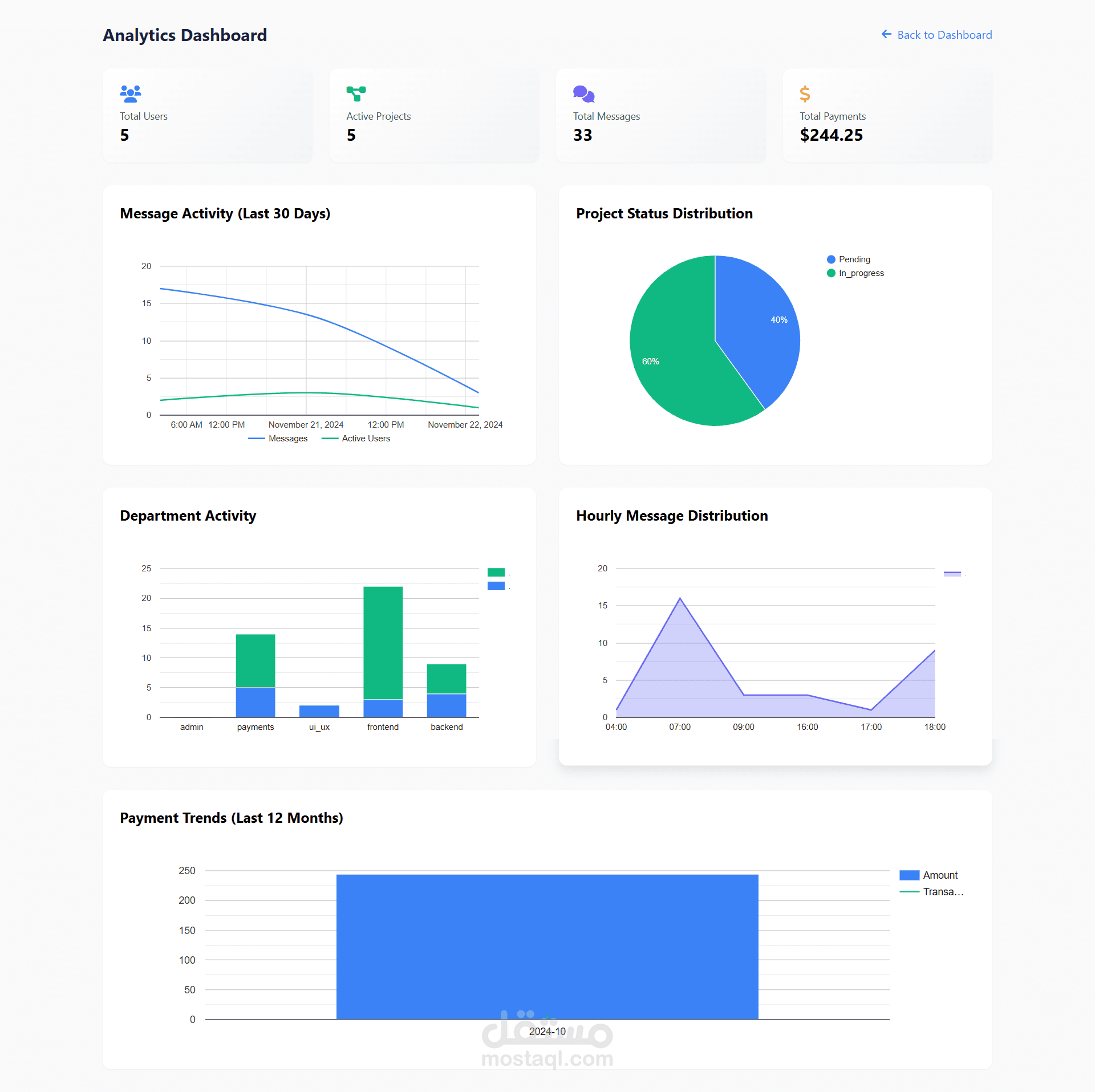Image resolution: width=1095 pixels, height=1092 pixels.
Task: Click the Active Projects diagram icon
Action: point(356,94)
